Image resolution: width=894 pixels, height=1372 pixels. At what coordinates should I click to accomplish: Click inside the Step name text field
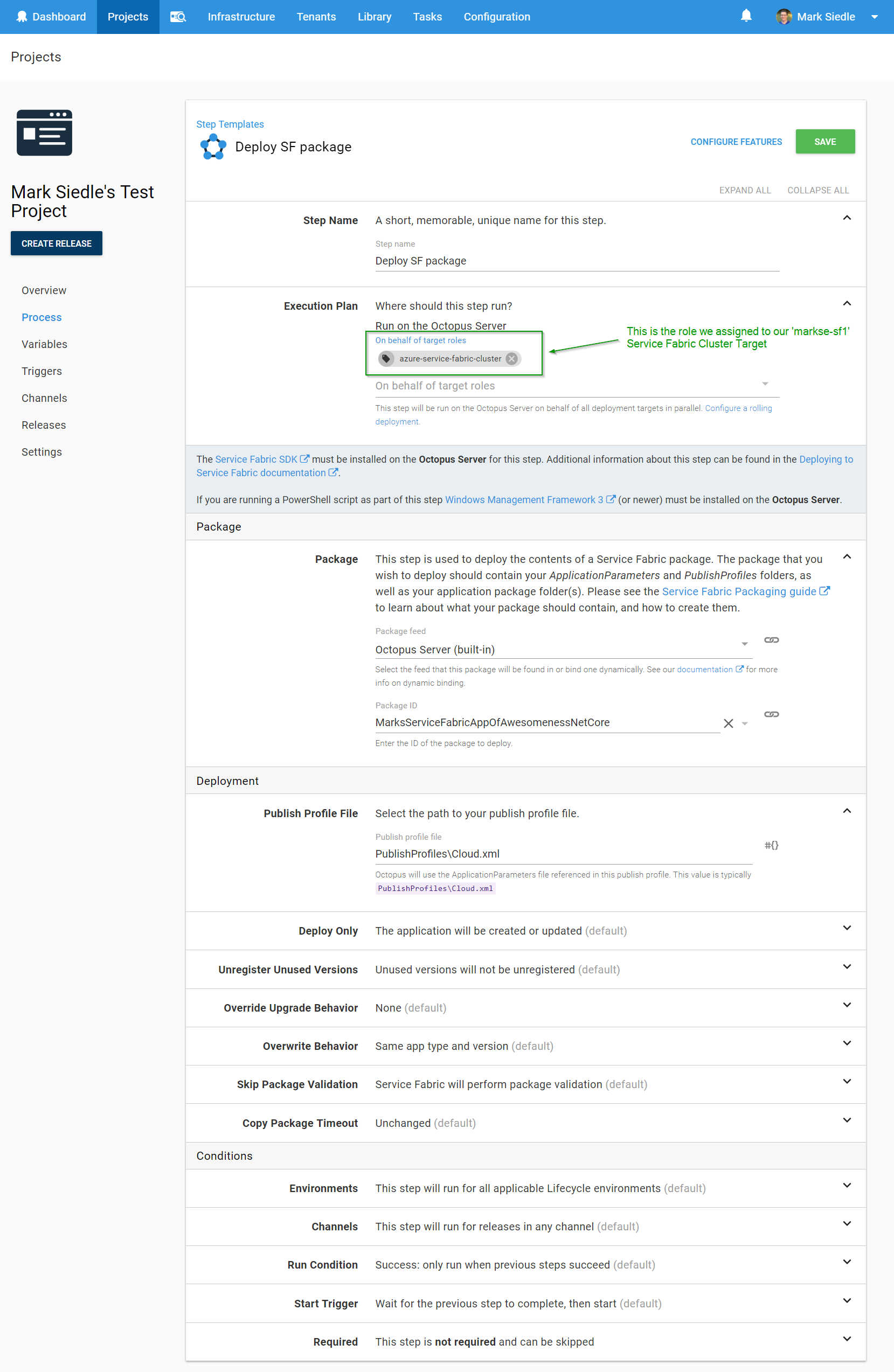coord(577,261)
